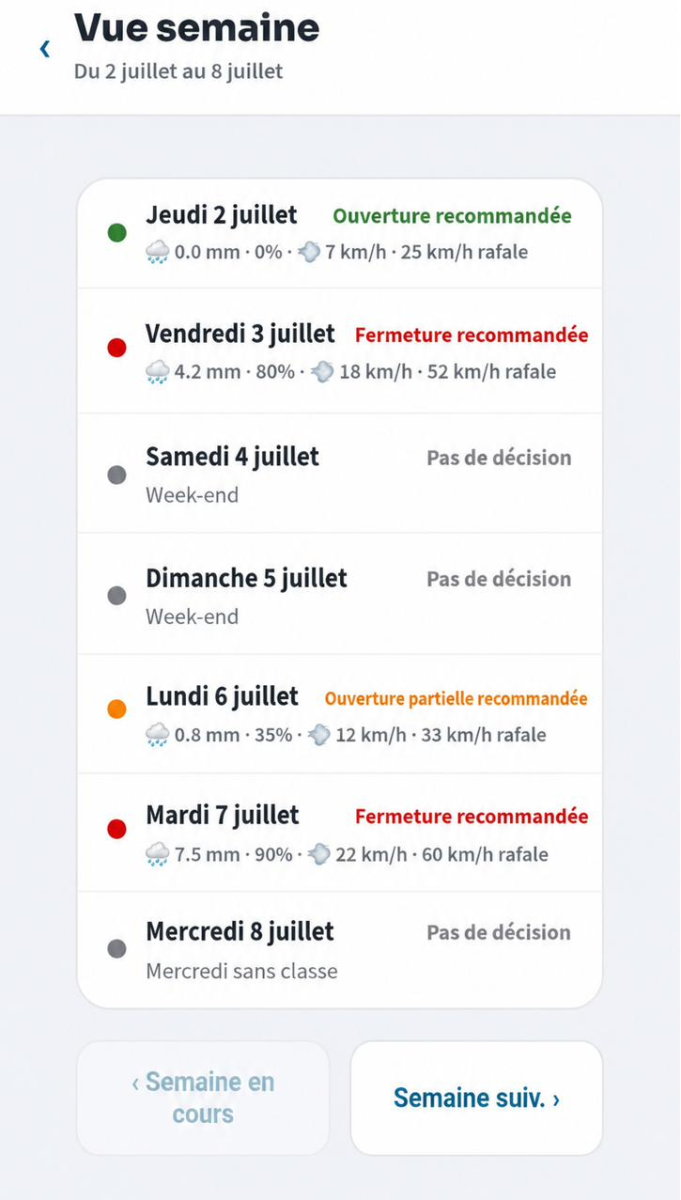This screenshot has width=681, height=1200.
Task: Go to next week with Semaine suiv.
Action: click(x=476, y=1098)
